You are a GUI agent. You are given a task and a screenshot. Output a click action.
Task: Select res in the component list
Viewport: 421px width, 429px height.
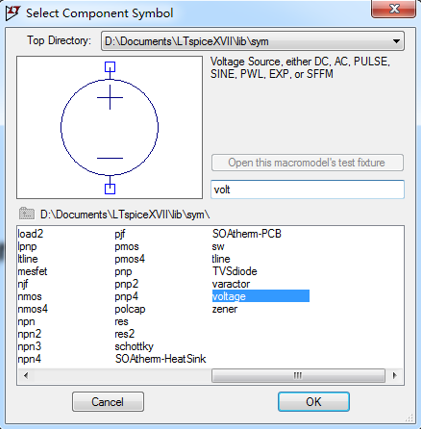[x=121, y=321]
